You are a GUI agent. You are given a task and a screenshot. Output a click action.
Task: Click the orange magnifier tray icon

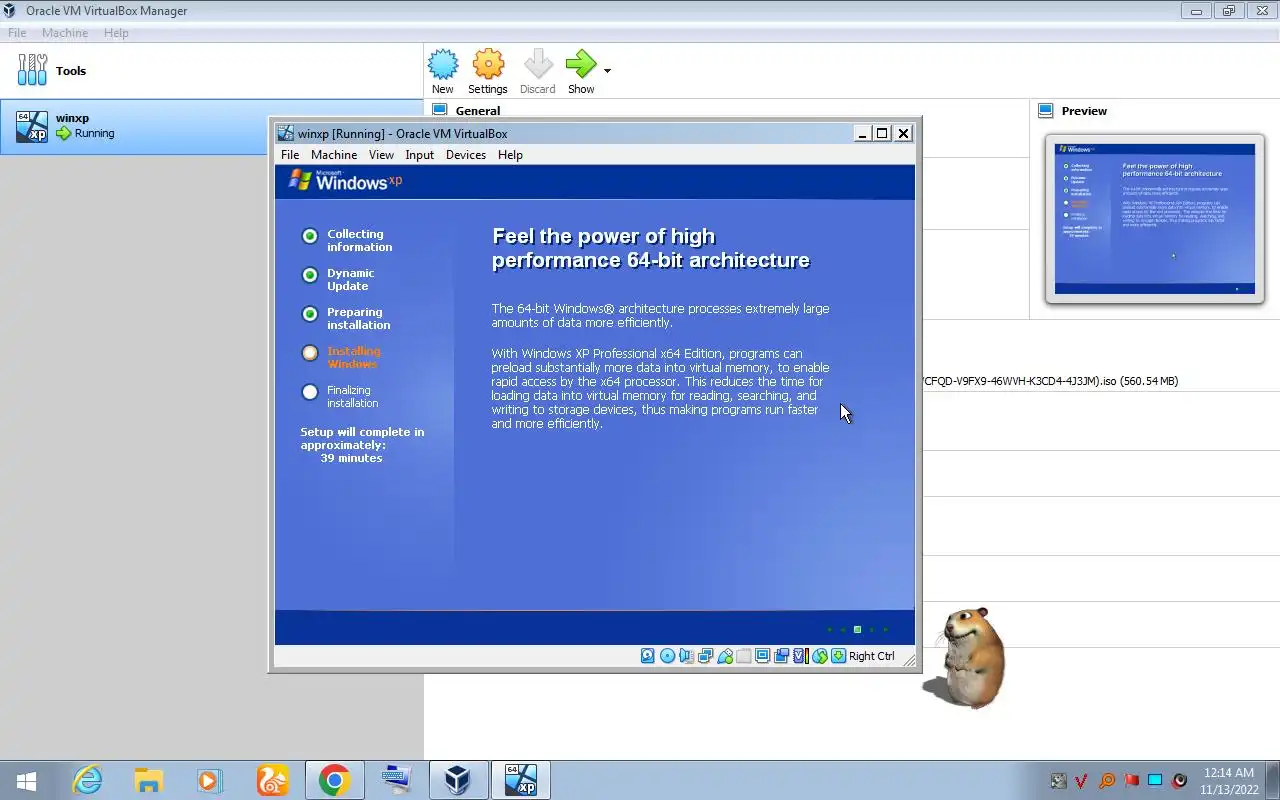tap(1106, 781)
